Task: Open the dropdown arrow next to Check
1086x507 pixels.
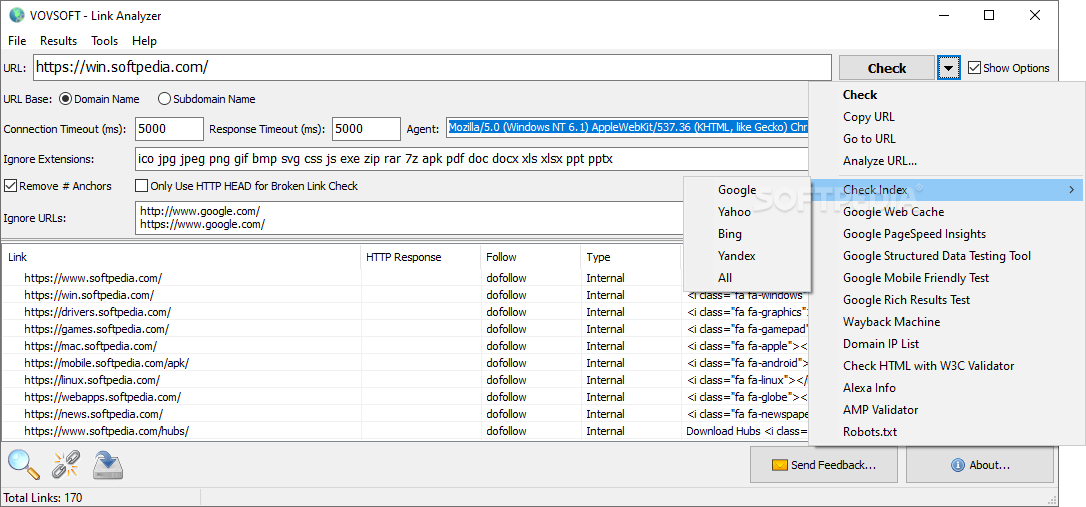Action: 949,68
